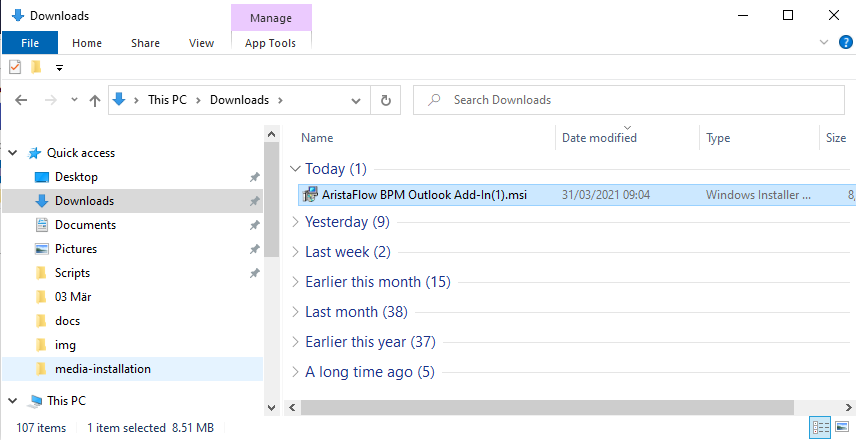Expand chevron after This PC breadcrumb
857x440 pixels.
click(x=198, y=100)
